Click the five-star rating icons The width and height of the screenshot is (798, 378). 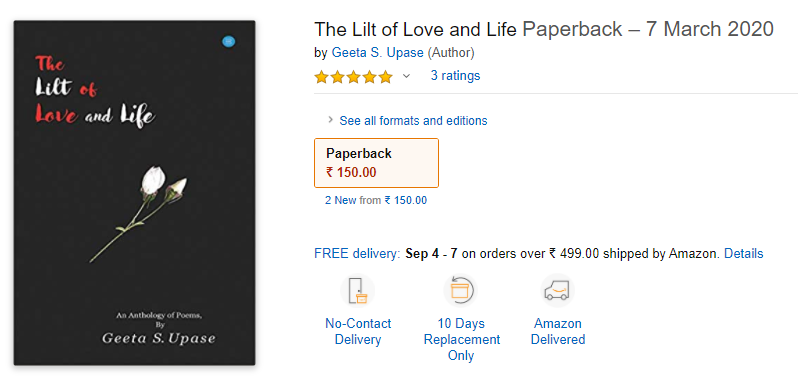click(x=354, y=77)
